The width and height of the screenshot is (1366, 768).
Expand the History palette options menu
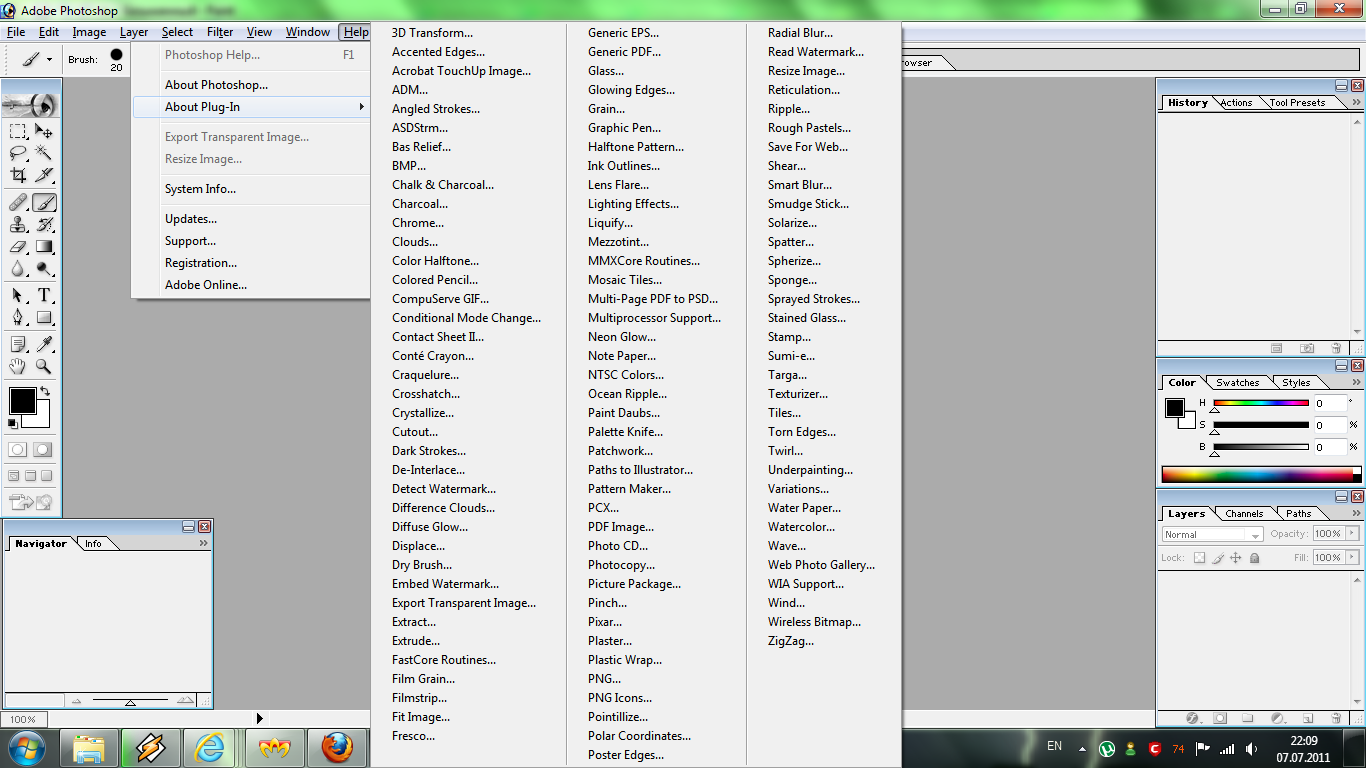pos(1356,102)
